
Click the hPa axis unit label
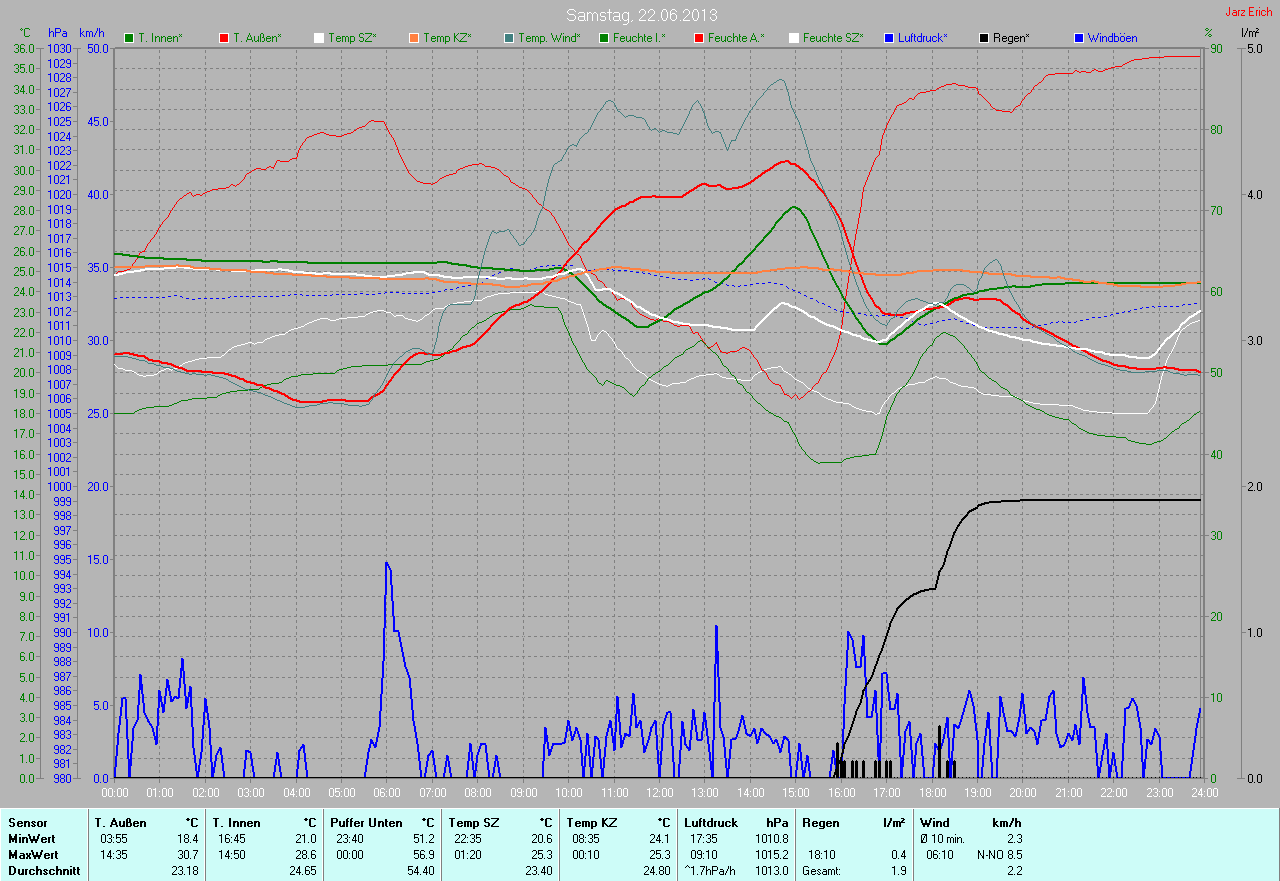click(x=58, y=34)
